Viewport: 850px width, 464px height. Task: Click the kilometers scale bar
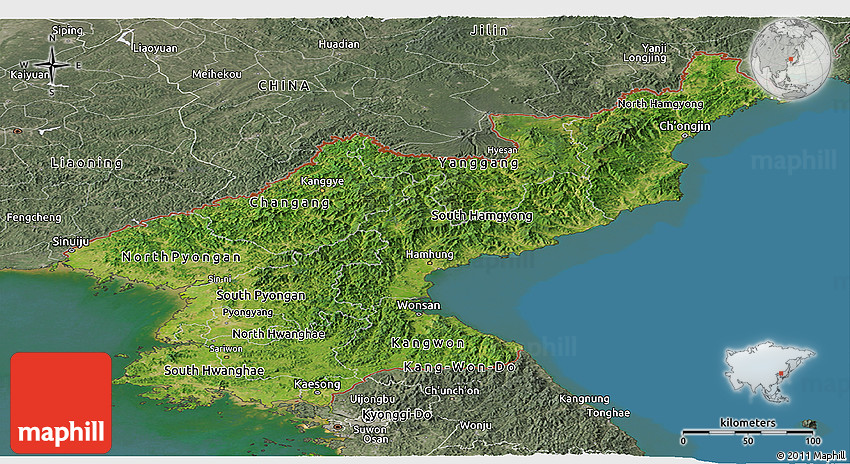tap(748, 434)
